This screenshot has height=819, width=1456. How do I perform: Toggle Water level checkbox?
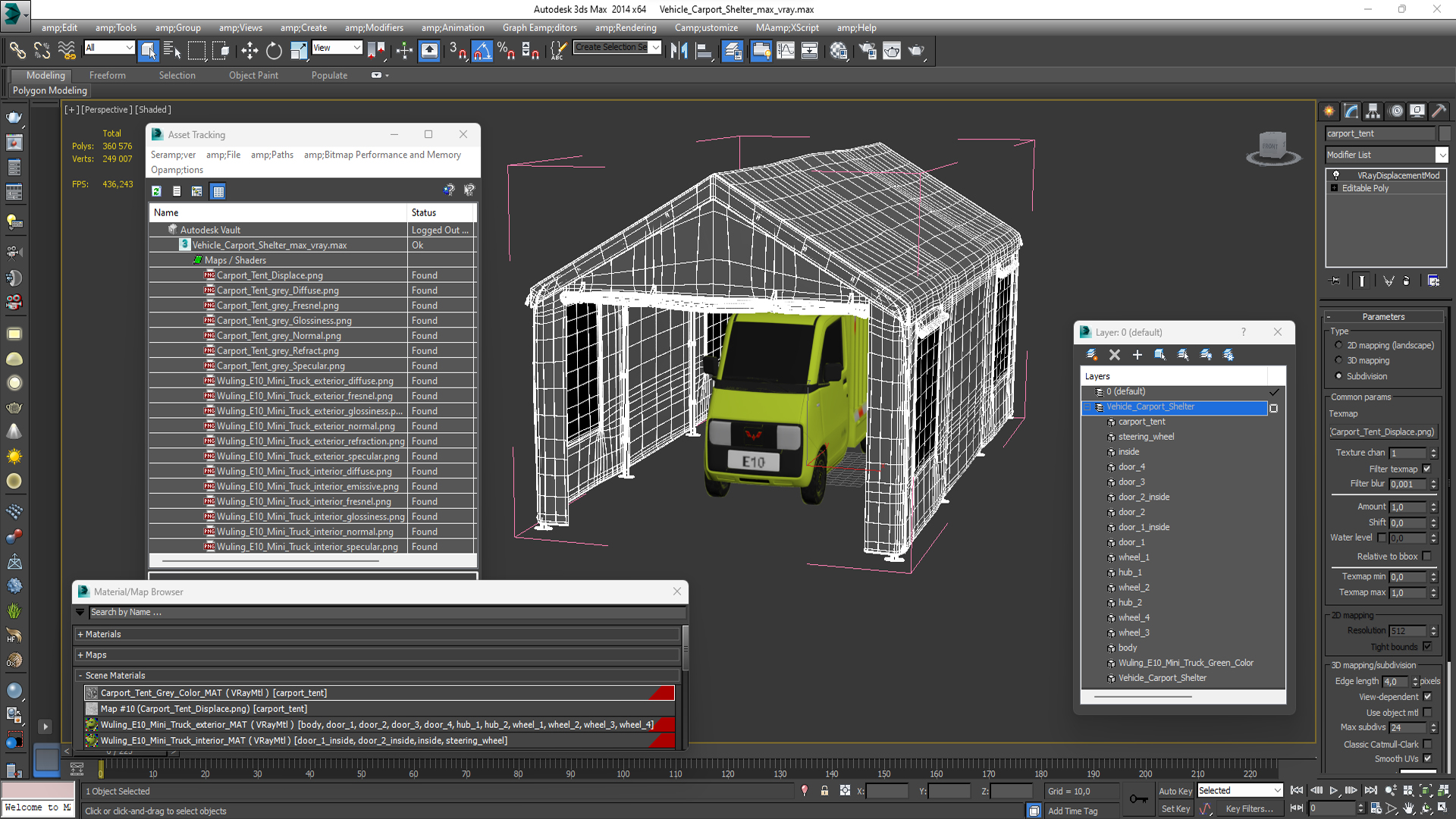tap(1382, 538)
